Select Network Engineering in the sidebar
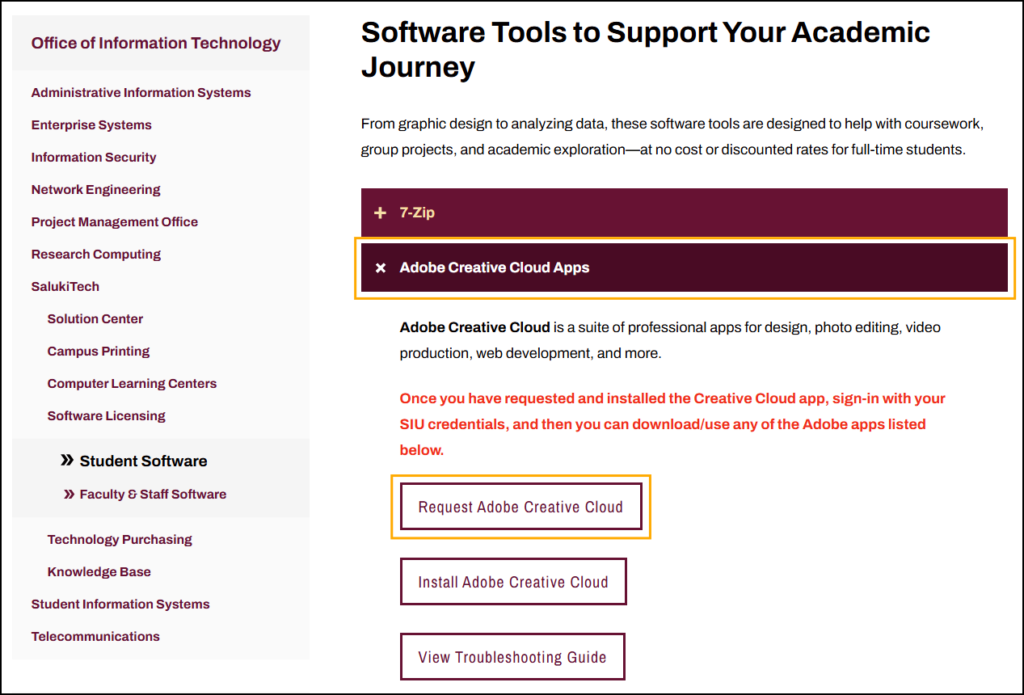The width and height of the screenshot is (1024, 695). tap(96, 190)
